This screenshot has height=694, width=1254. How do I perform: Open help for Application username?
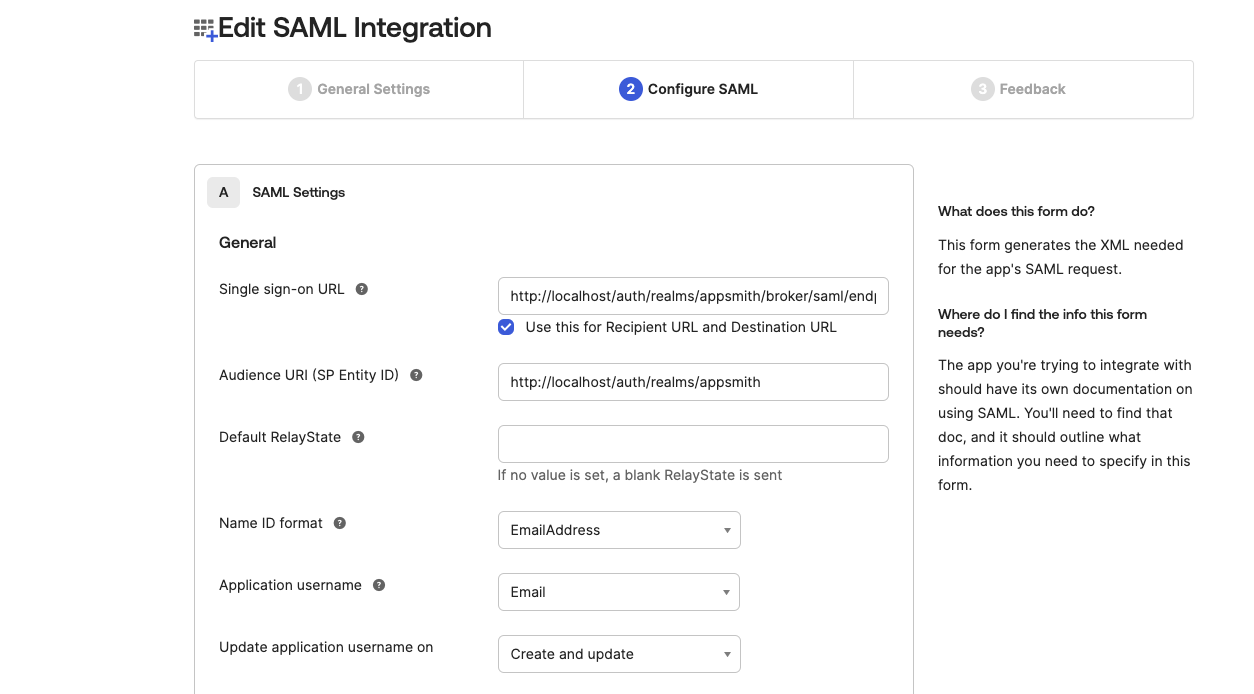point(379,585)
